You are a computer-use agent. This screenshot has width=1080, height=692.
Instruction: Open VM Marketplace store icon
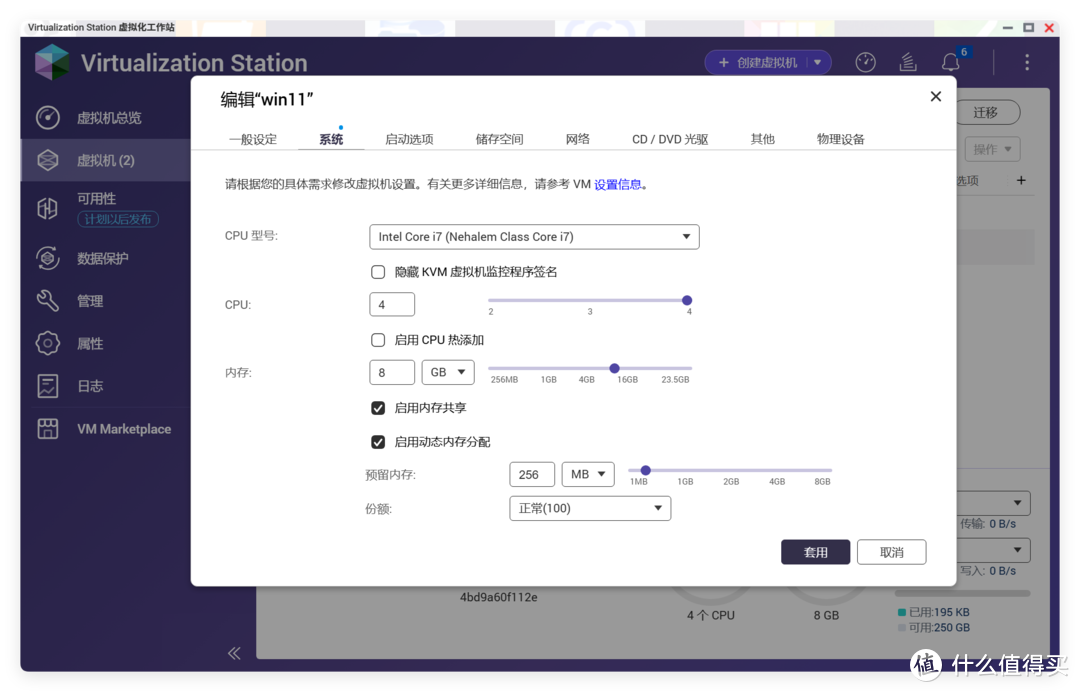point(48,429)
